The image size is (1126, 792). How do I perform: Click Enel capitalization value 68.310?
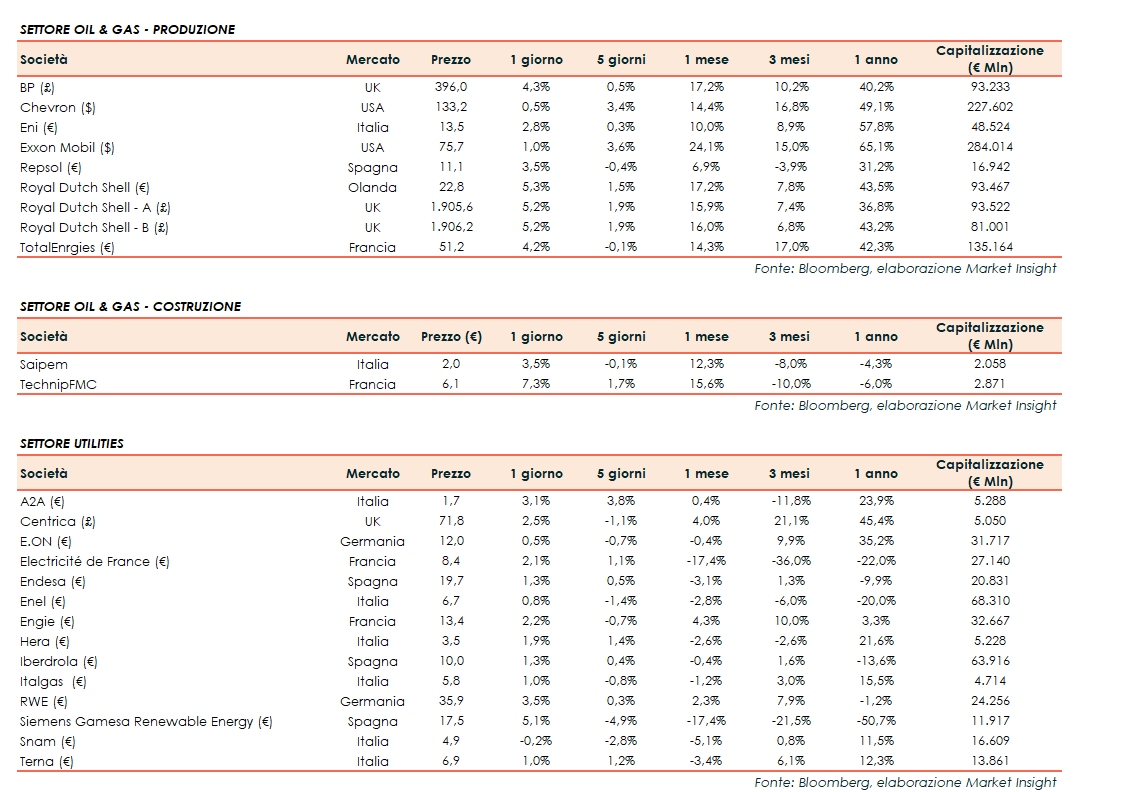pyautogui.click(x=989, y=601)
